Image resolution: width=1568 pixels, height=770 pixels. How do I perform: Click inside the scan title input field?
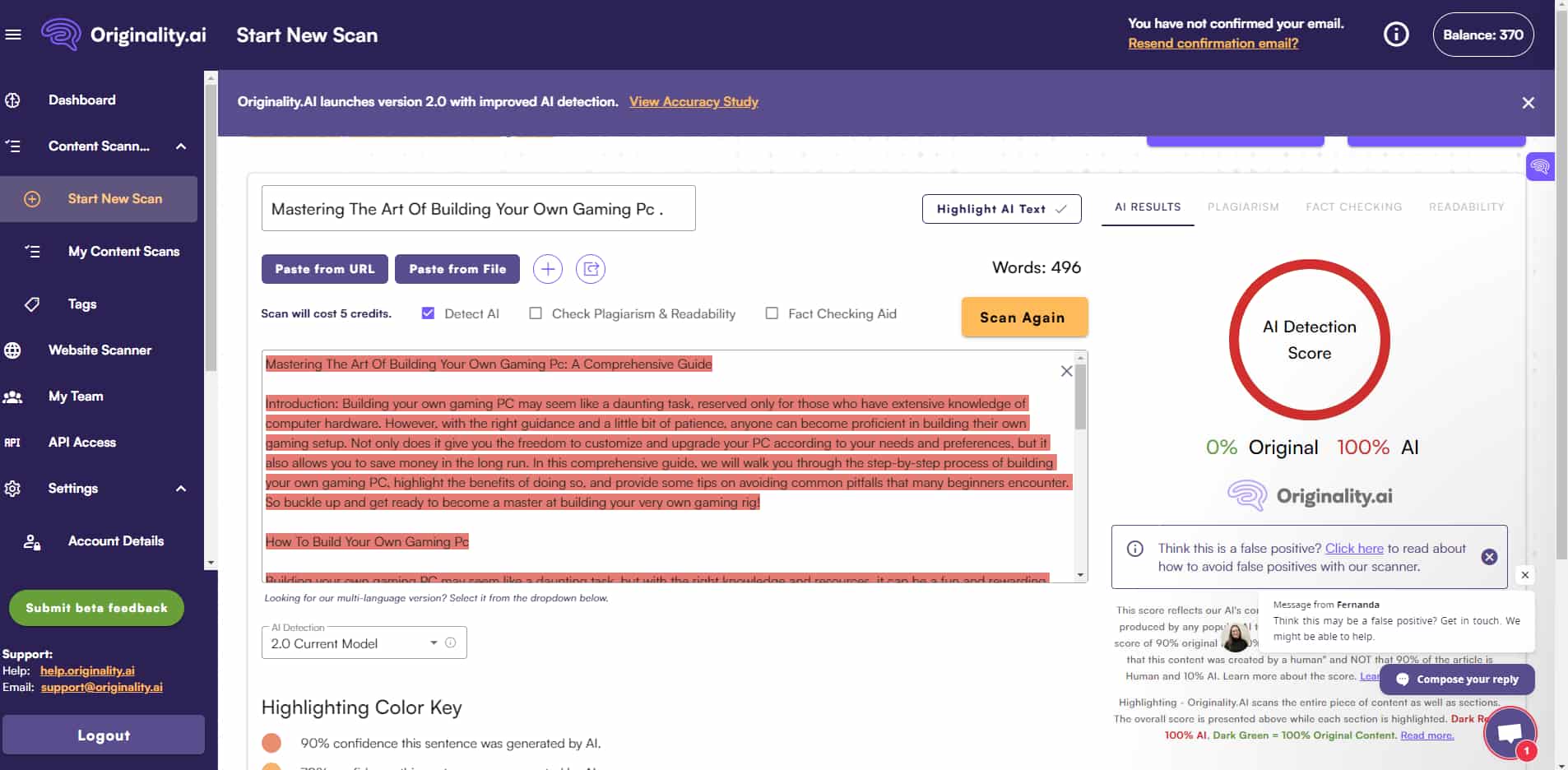click(x=477, y=208)
